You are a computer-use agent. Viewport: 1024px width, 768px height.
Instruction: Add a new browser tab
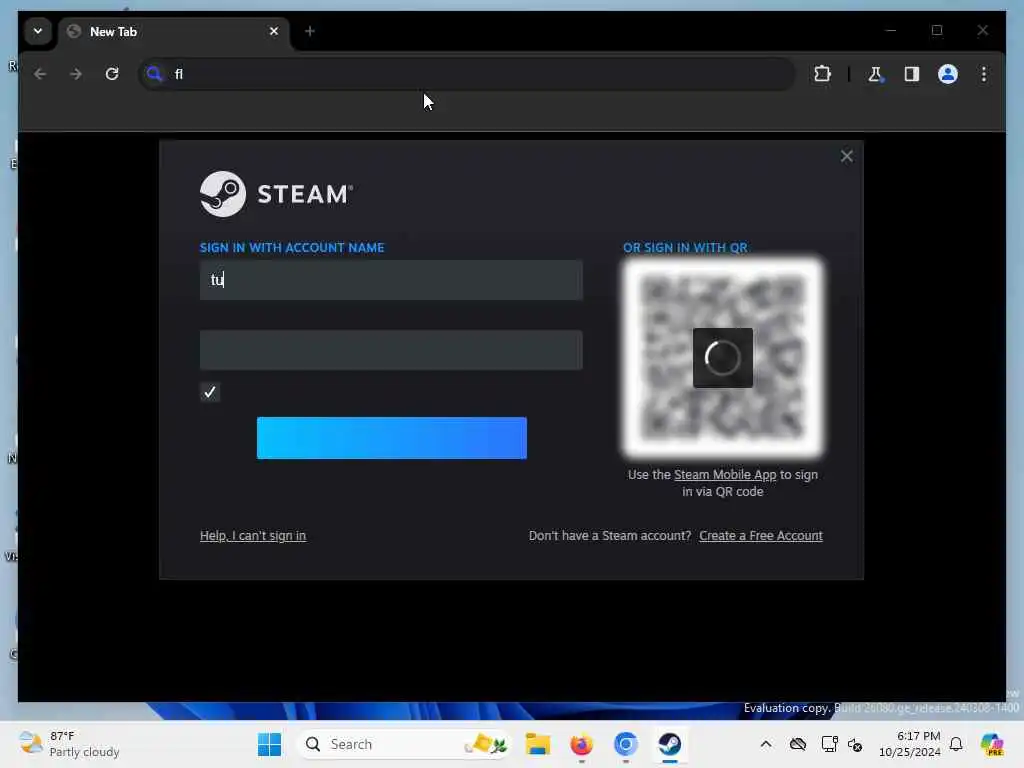click(310, 31)
